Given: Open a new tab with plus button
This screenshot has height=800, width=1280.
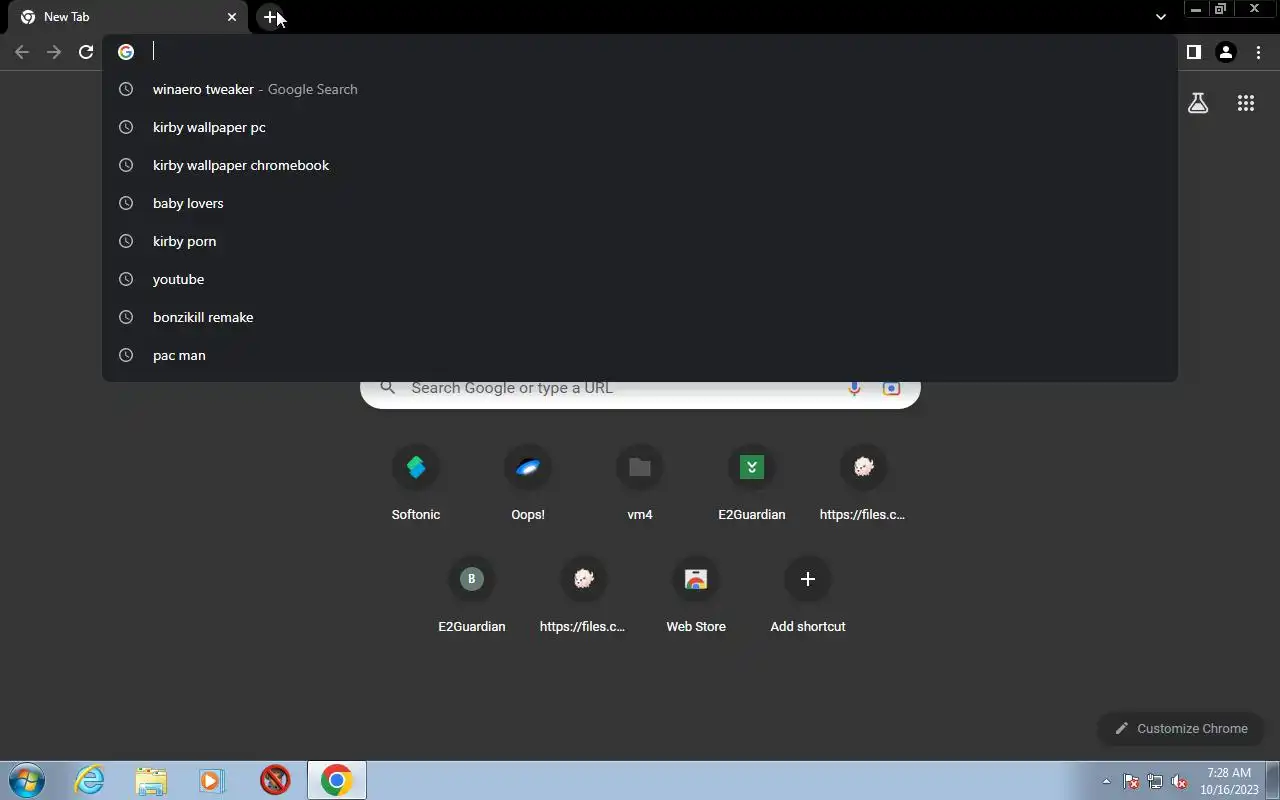Looking at the screenshot, I should click(x=271, y=17).
